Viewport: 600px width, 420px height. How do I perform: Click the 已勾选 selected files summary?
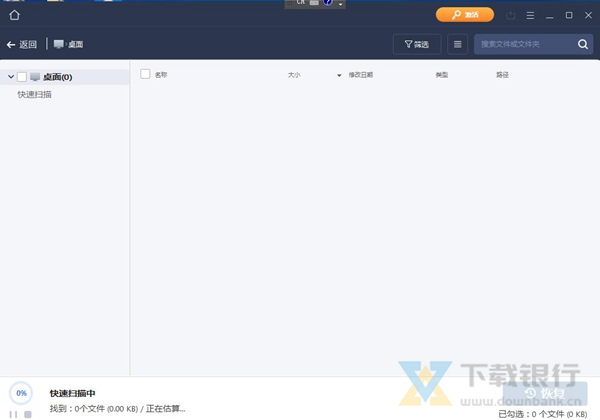[543, 414]
